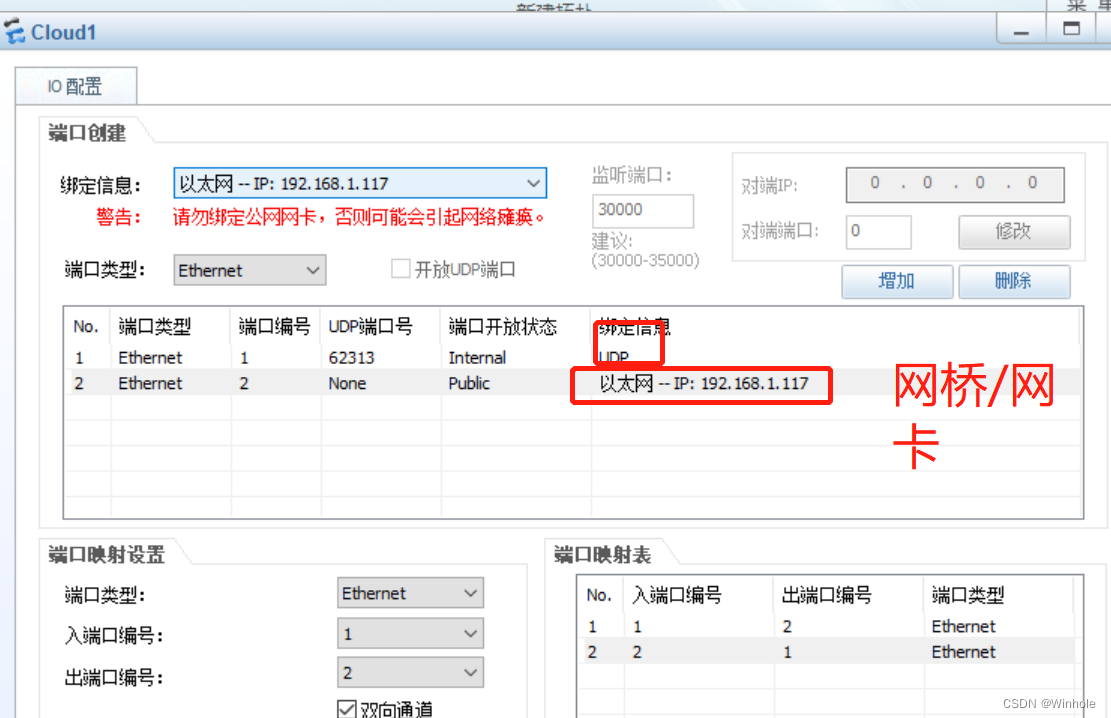The height and width of the screenshot is (718, 1111).
Task: Click the 增加 button to add a port
Action: point(896,281)
